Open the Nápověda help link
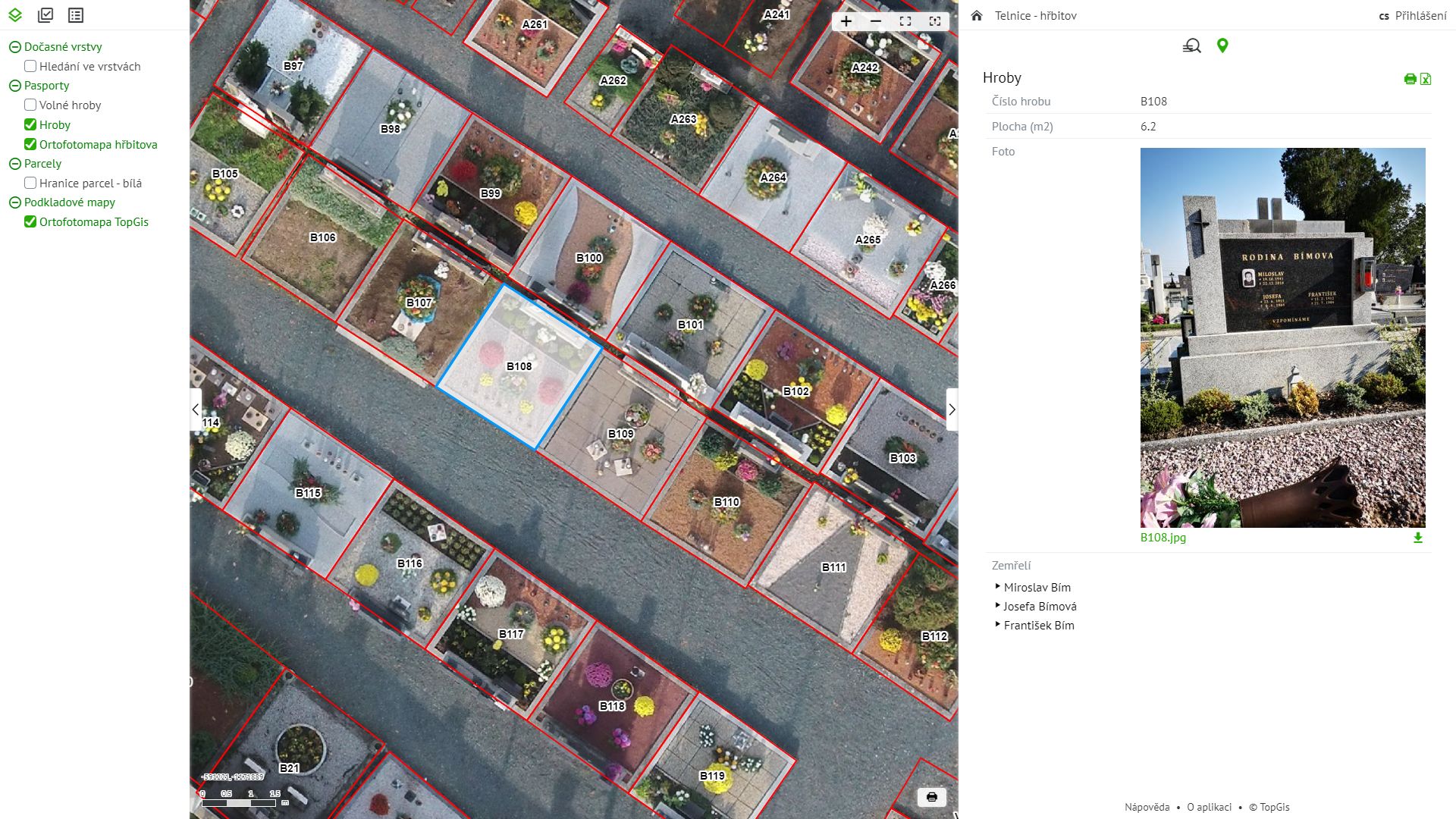This screenshot has width=1456, height=819. coord(1147,807)
